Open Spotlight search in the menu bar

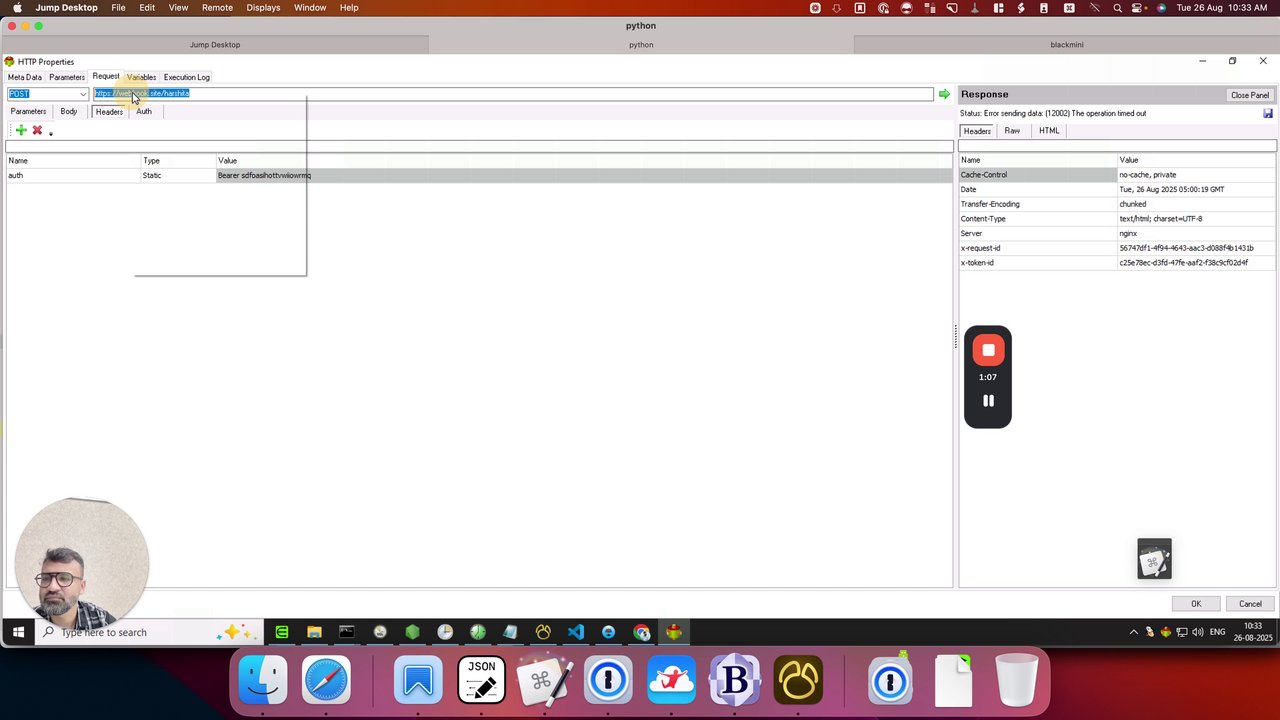(1117, 8)
